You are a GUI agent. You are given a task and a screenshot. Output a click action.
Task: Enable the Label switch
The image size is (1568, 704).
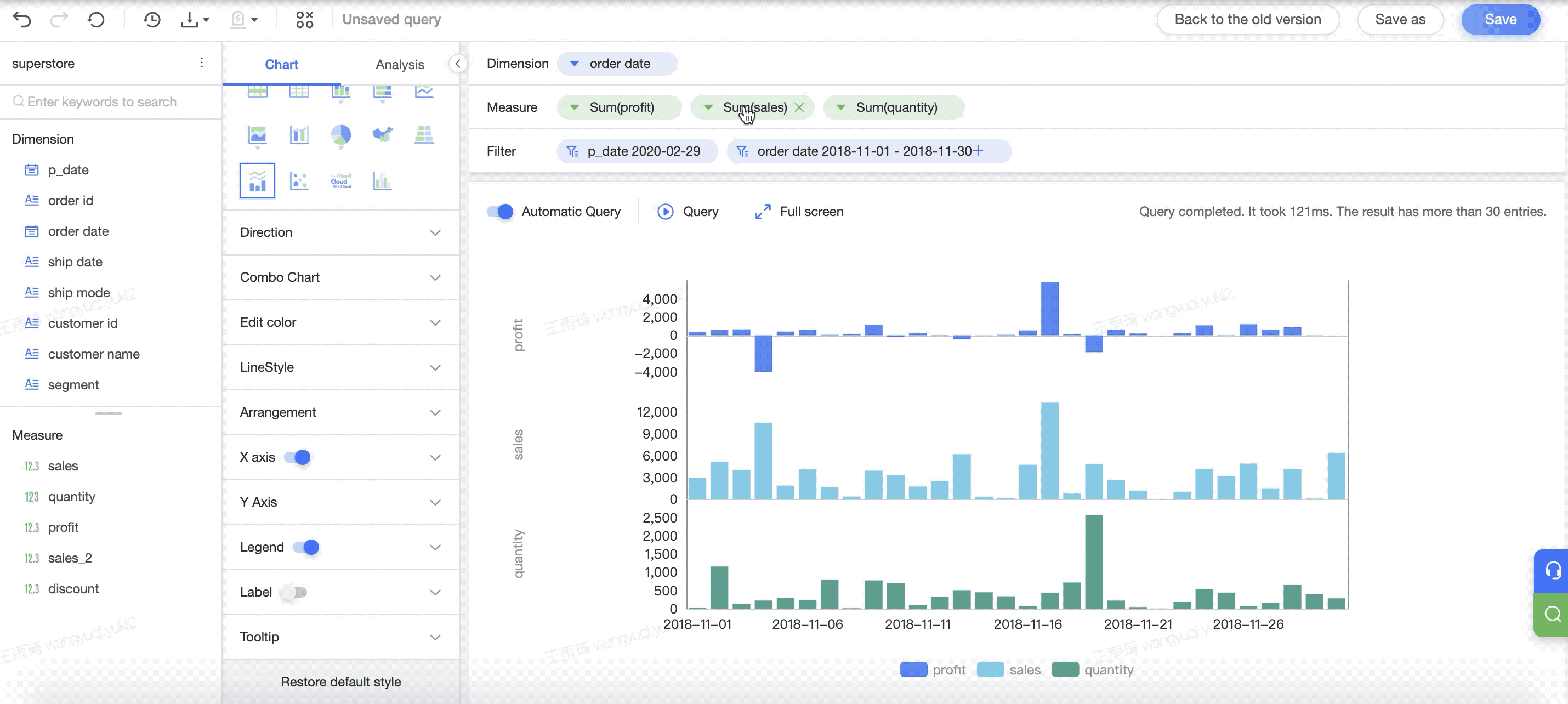tap(293, 592)
